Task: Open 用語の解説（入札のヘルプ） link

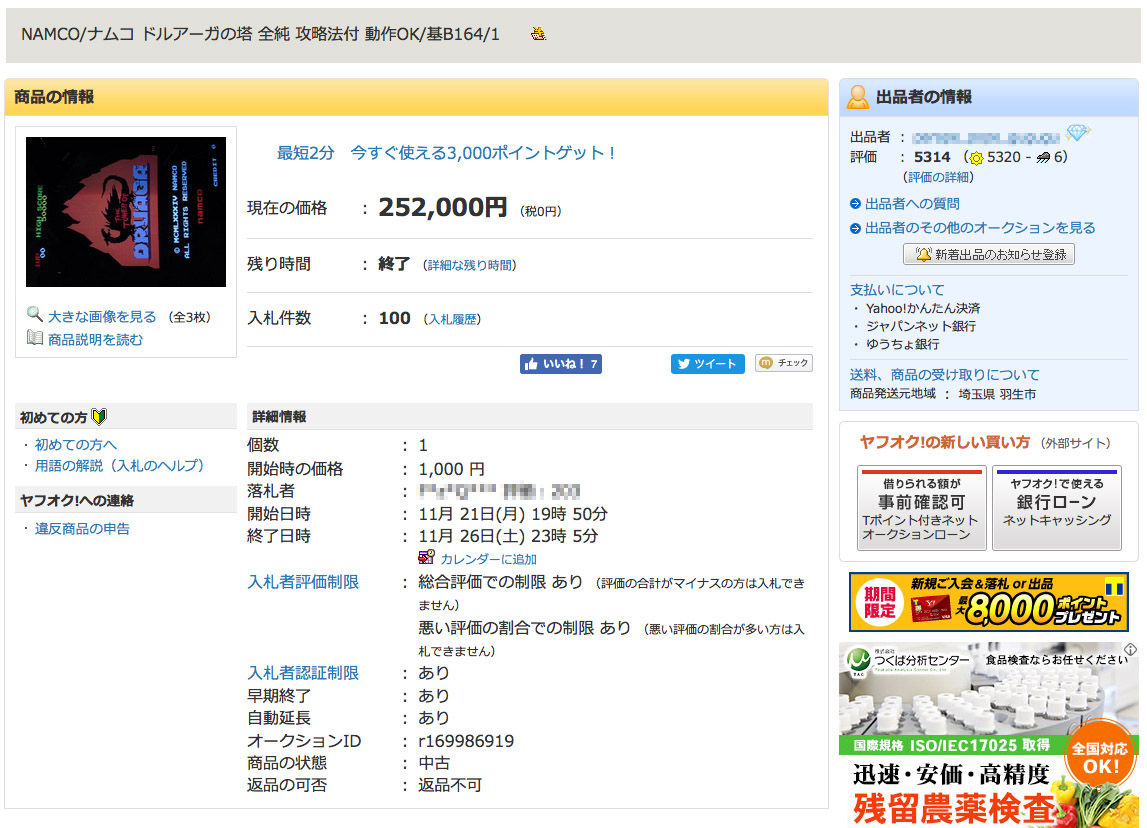Action: (119, 466)
